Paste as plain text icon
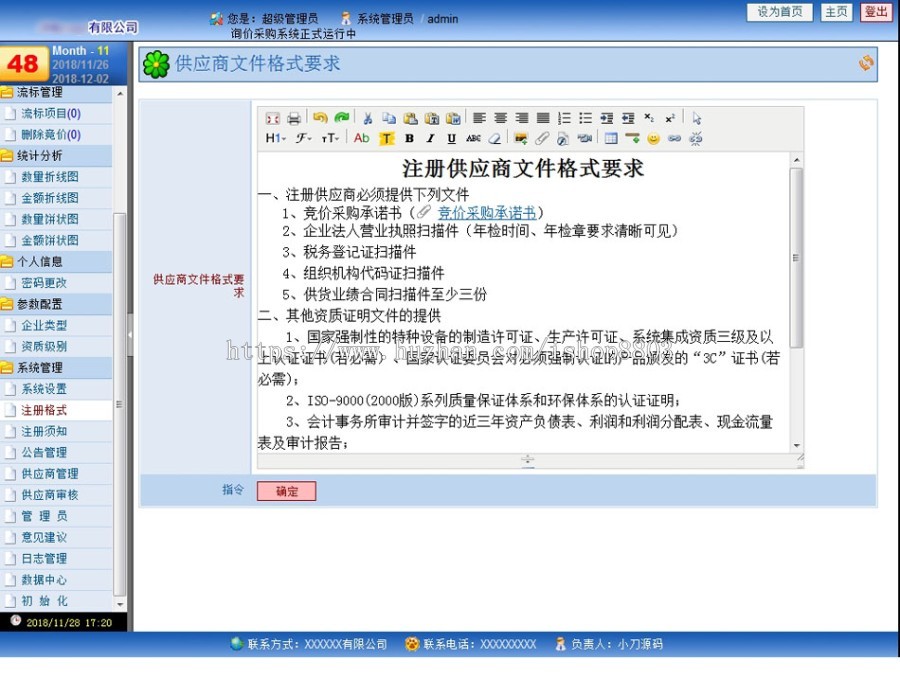Viewport: 900px width, 697px height. pos(432,118)
